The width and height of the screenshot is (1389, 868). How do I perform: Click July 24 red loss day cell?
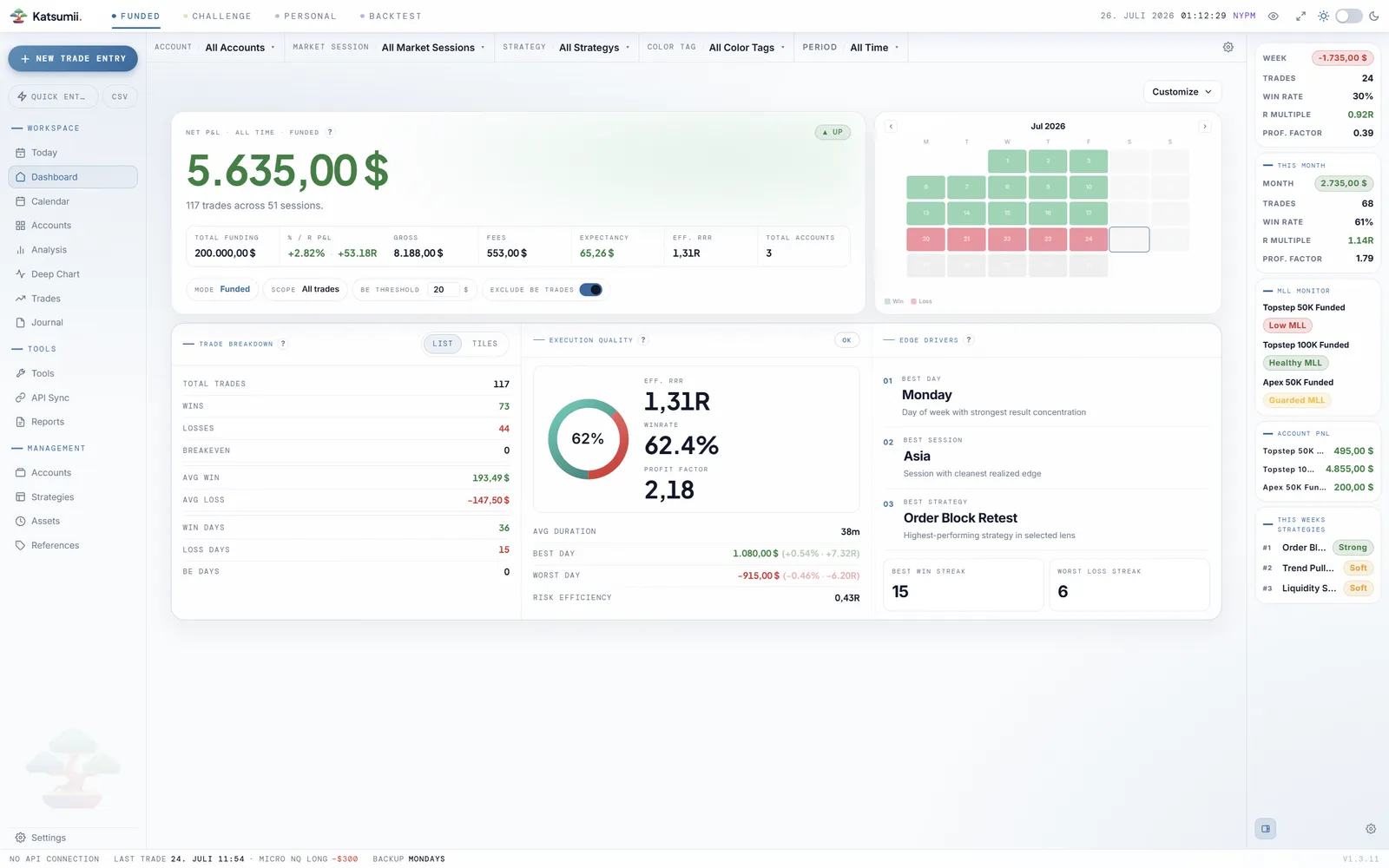tap(1089, 240)
